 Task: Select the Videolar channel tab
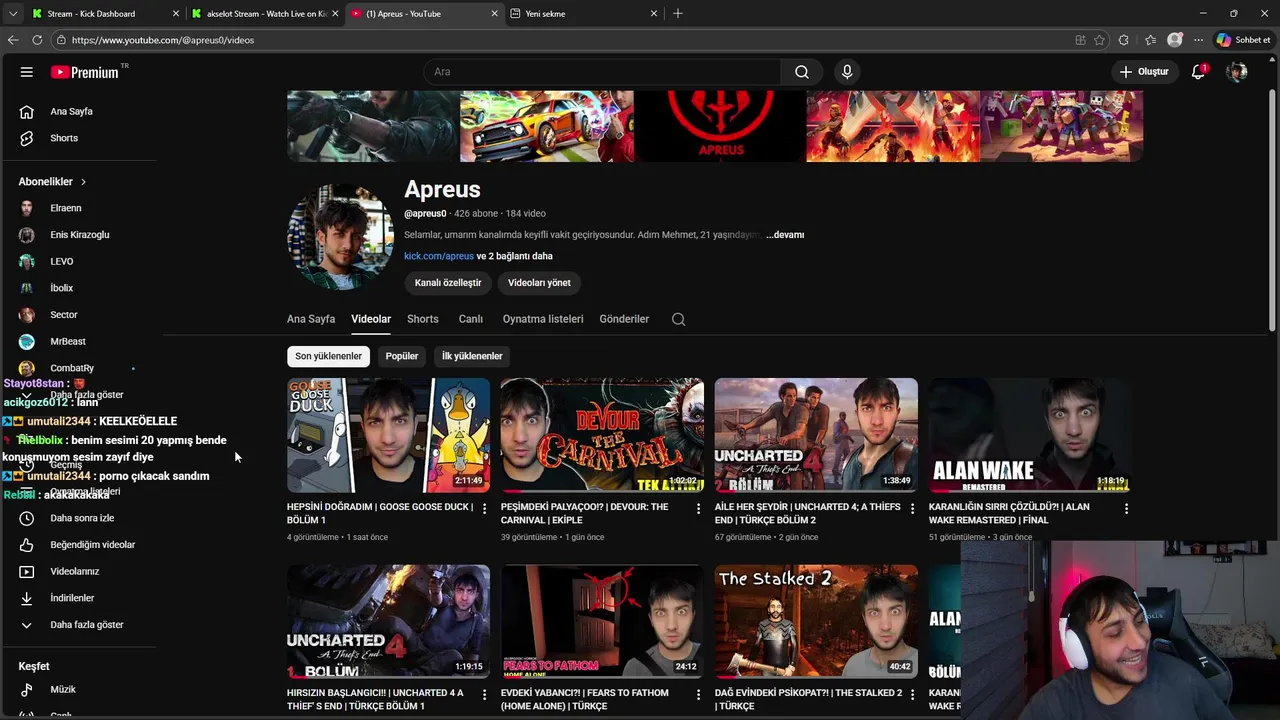371,319
